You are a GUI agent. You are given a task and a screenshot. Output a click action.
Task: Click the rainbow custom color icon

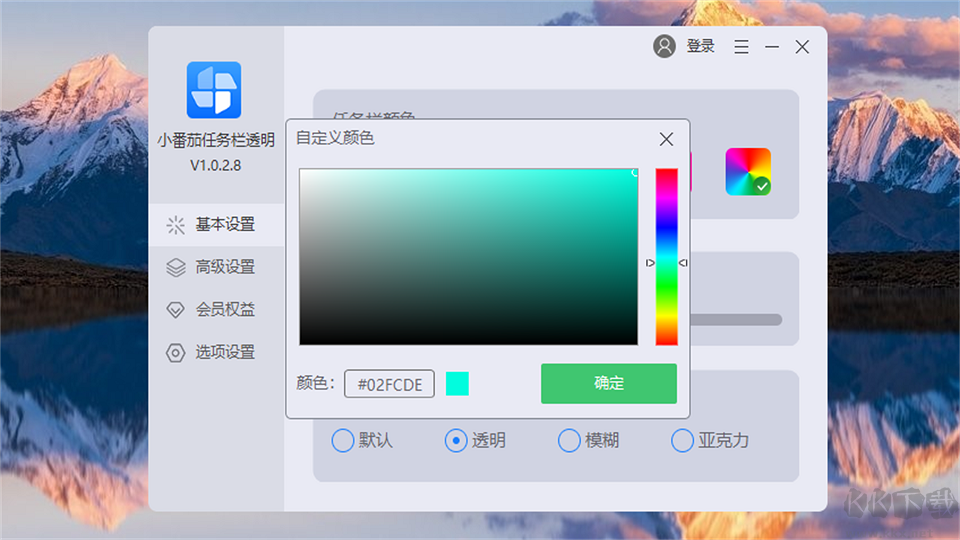click(x=748, y=171)
